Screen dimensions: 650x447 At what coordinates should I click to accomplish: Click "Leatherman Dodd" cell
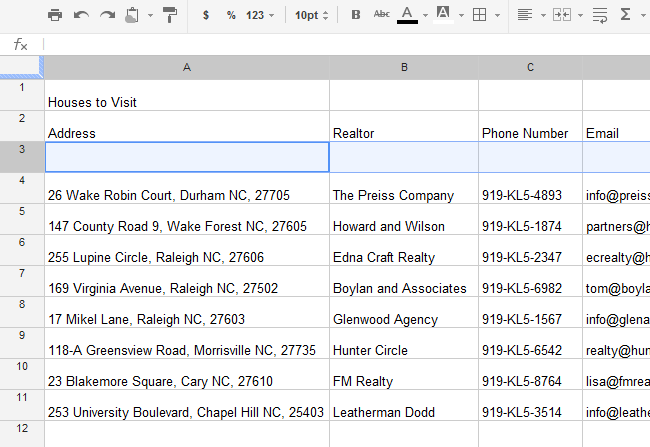point(404,405)
